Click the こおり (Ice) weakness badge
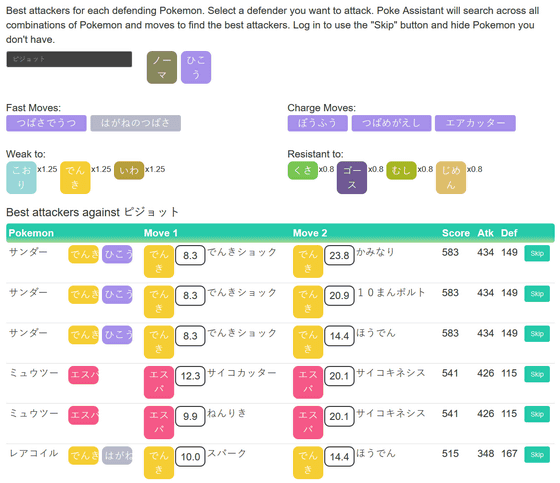The height and width of the screenshot is (483, 560). point(21,178)
